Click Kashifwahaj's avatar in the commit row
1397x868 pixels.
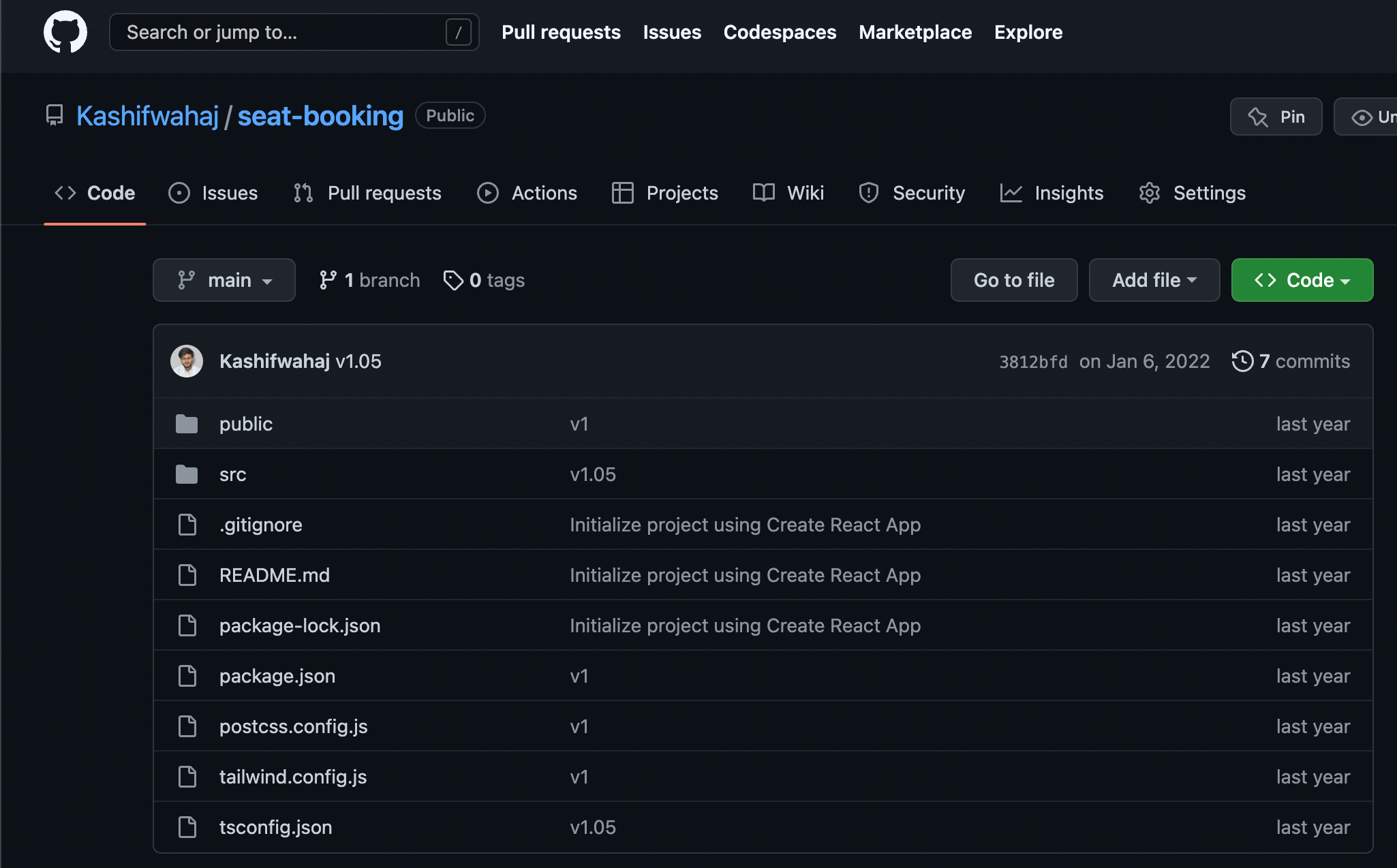[187, 361]
